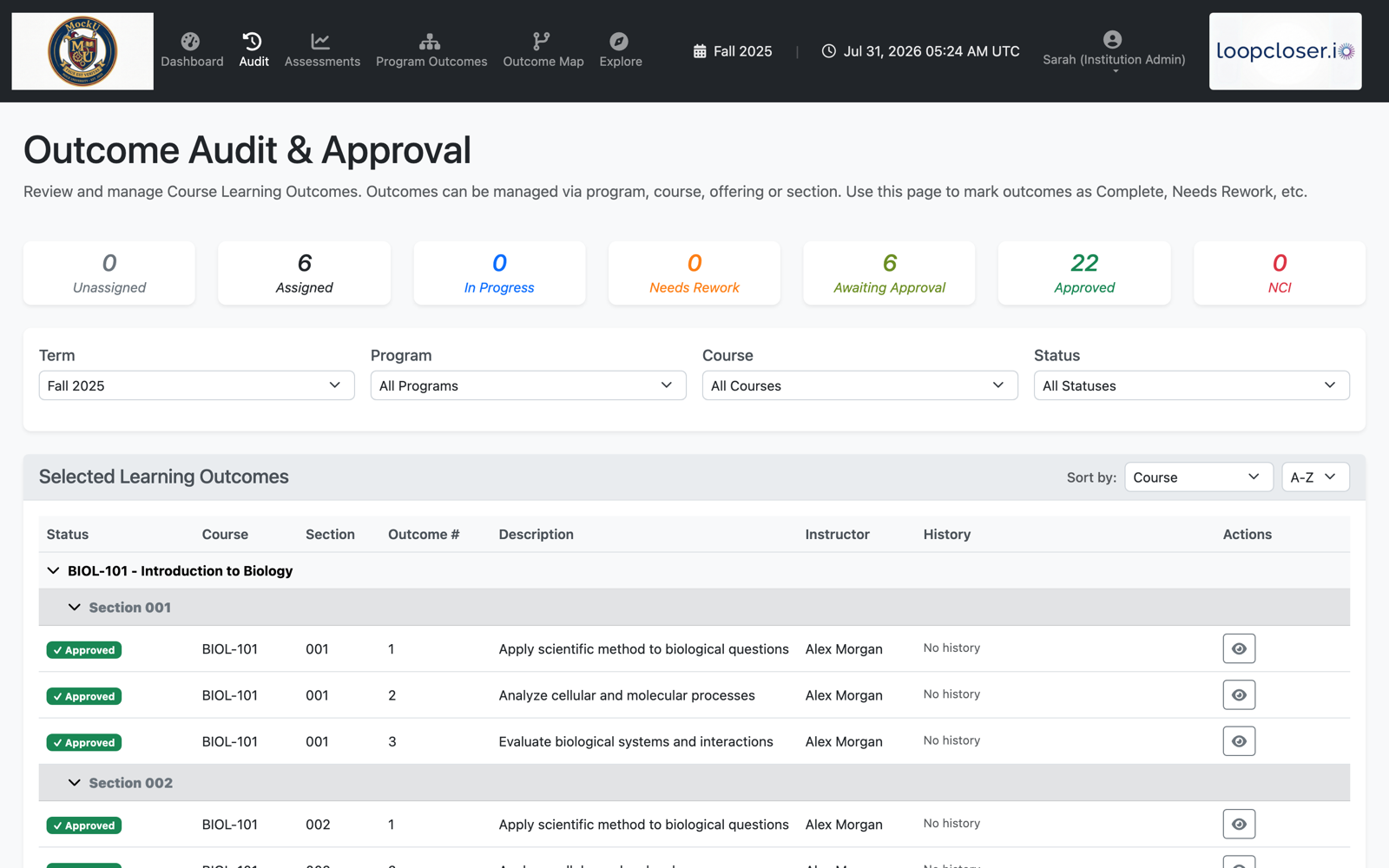Click the Section column header
This screenshot has height=868, width=1389.
(x=330, y=535)
